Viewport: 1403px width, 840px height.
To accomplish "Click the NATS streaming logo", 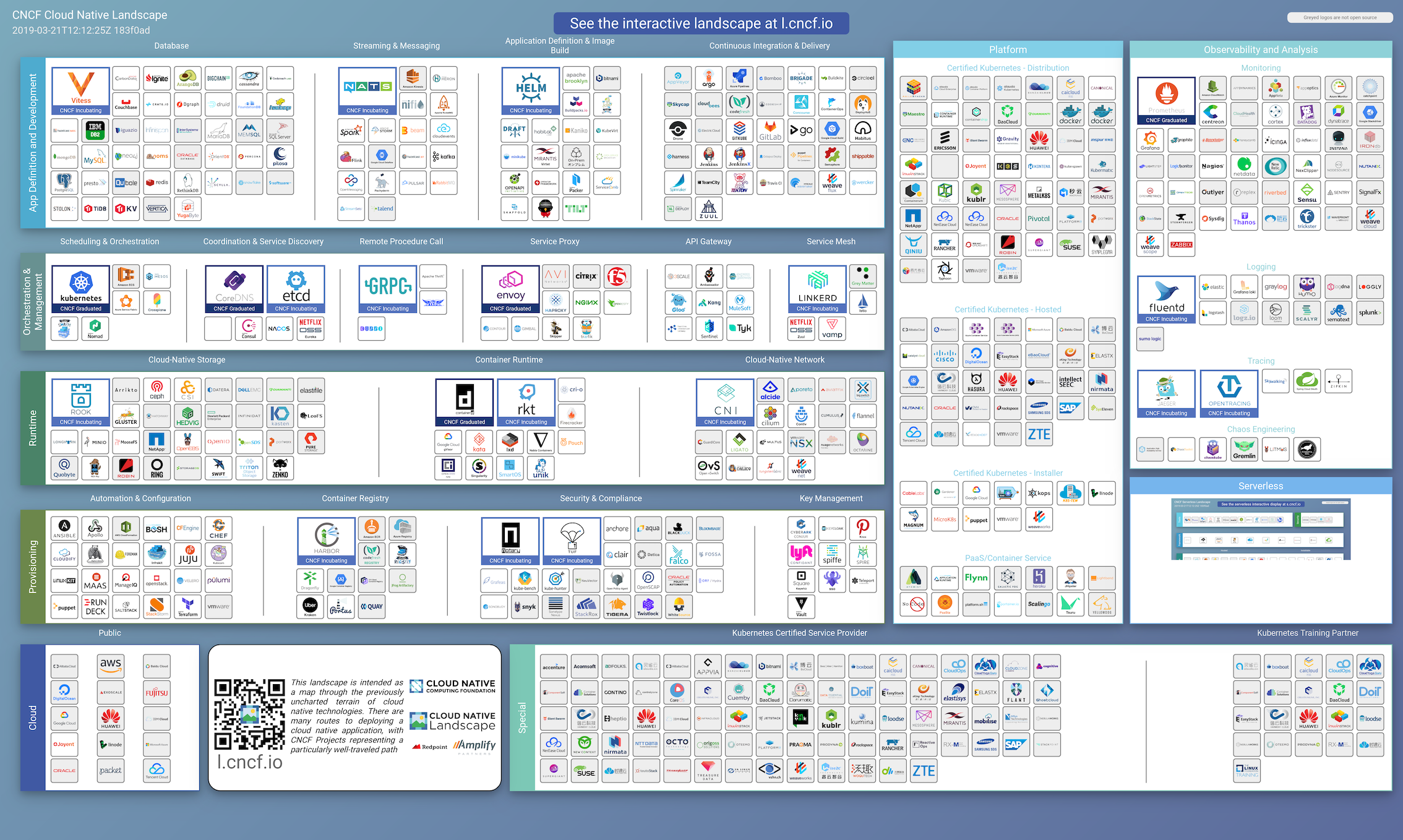I will tap(367, 90).
